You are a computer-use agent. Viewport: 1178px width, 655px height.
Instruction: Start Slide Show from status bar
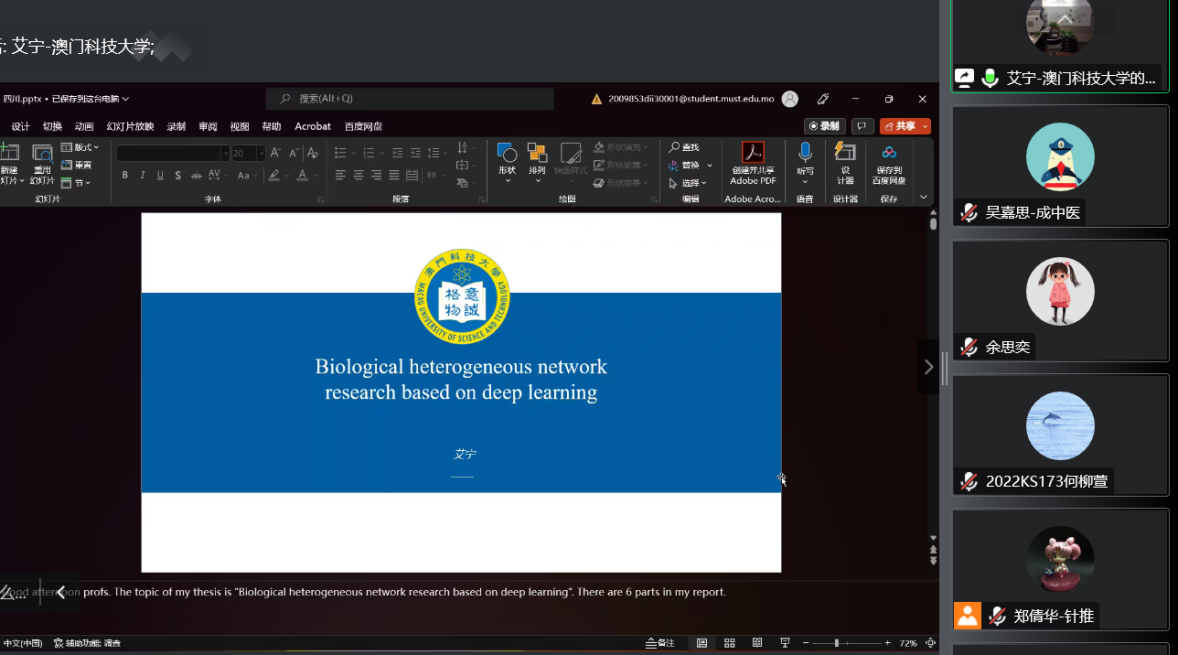(785, 643)
